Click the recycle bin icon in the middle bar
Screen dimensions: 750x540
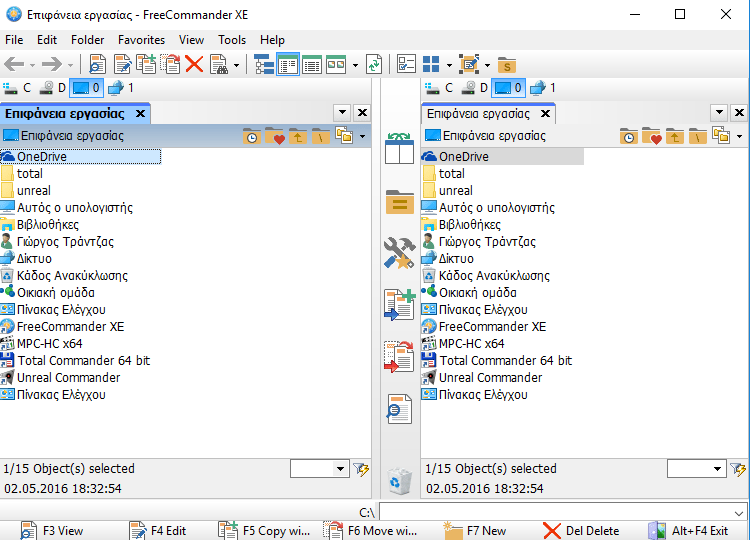[x=399, y=481]
